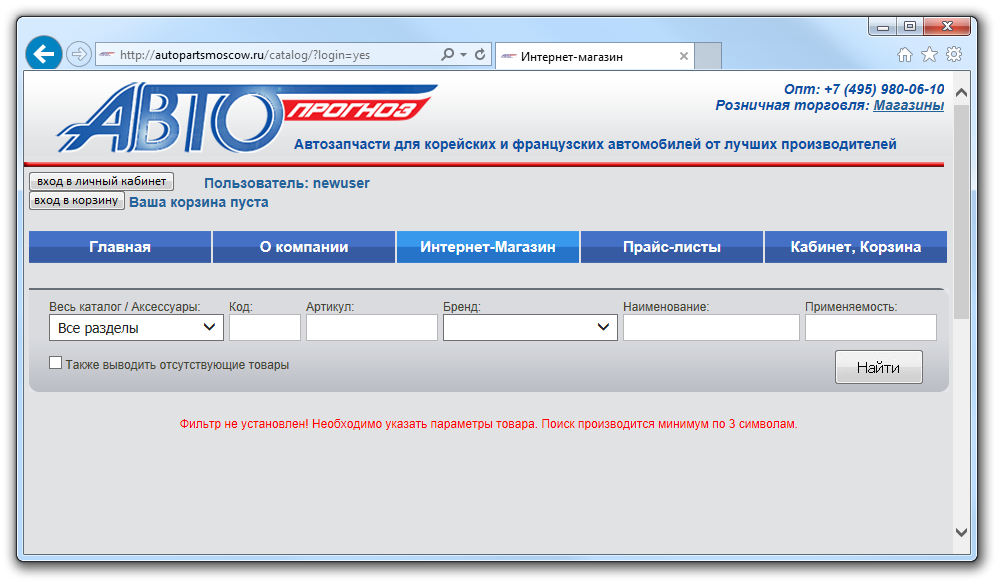Open the Бренд dropdown list
Viewport: 999px width, 581px height.
point(530,327)
